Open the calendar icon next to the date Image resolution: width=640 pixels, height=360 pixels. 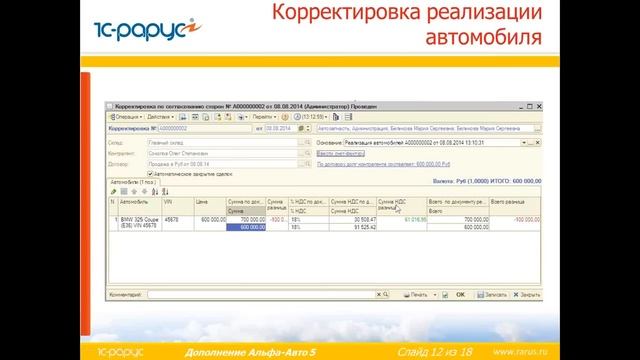click(x=301, y=129)
